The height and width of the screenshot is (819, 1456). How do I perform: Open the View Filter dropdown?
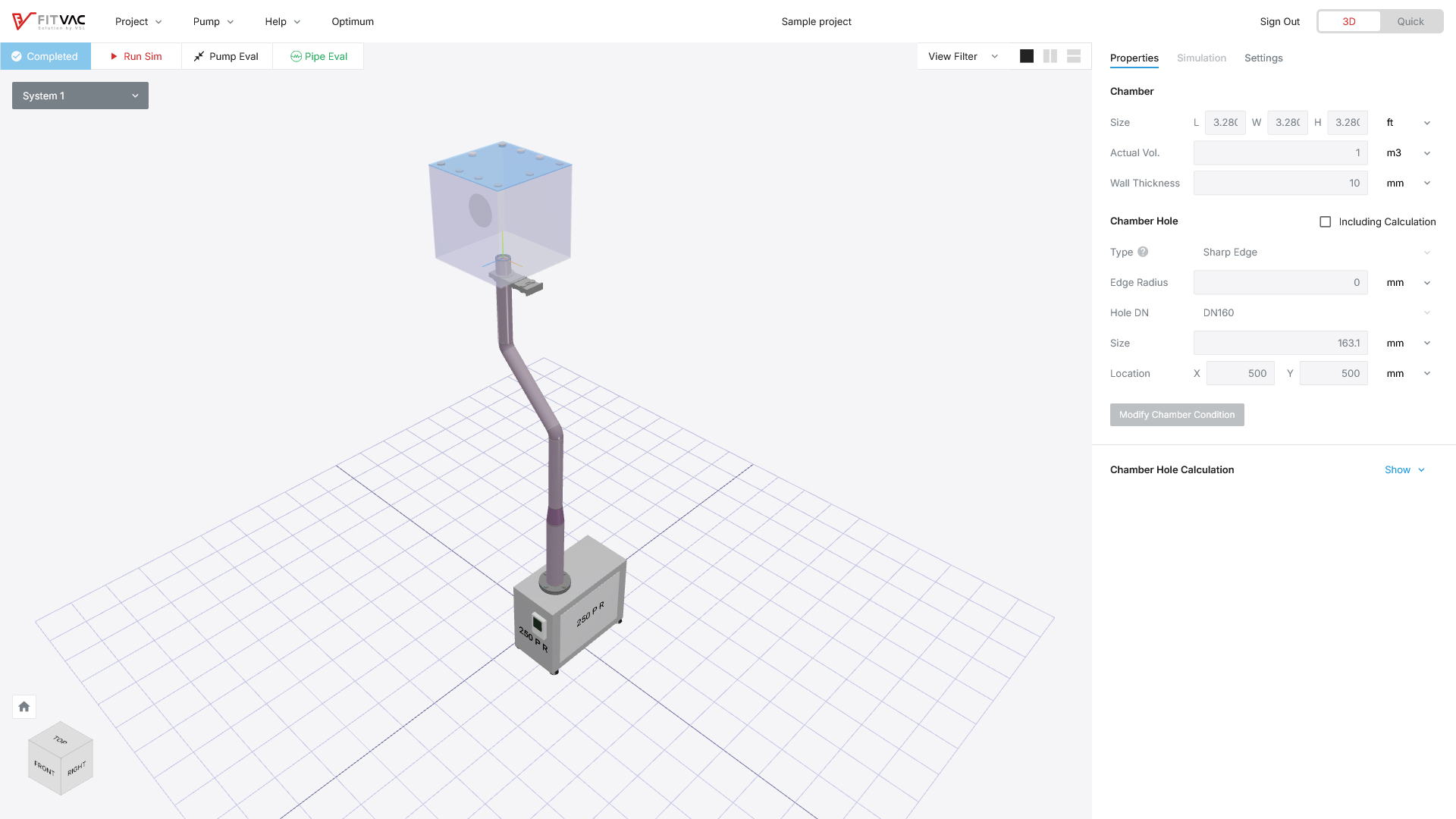tap(963, 56)
